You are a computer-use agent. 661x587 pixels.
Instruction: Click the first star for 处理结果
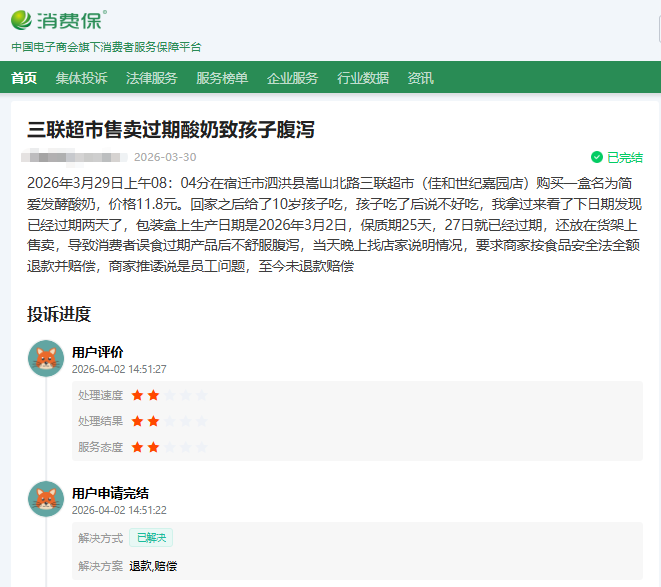pyautogui.click(x=138, y=421)
